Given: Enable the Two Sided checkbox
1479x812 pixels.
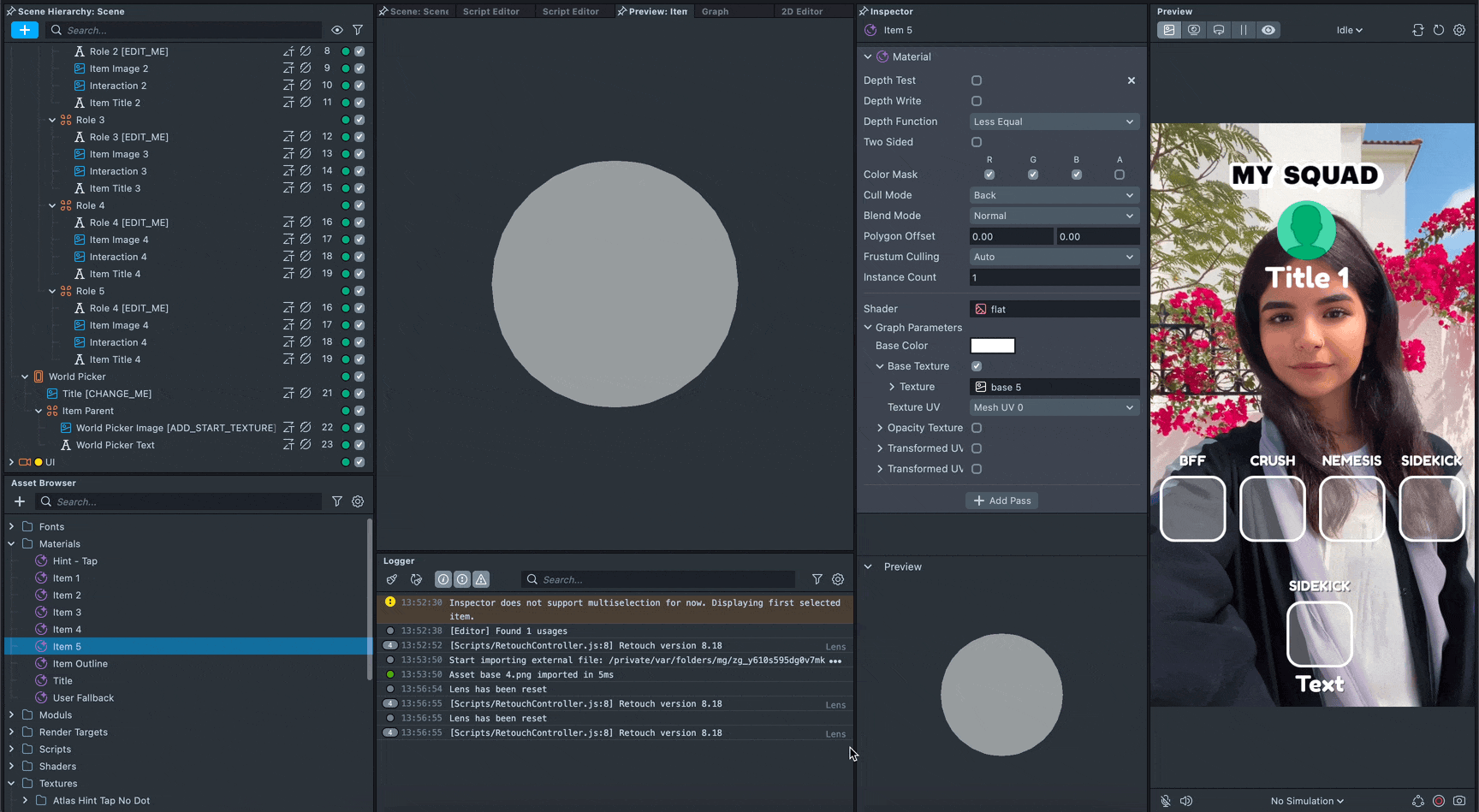Looking at the screenshot, I should 977,142.
